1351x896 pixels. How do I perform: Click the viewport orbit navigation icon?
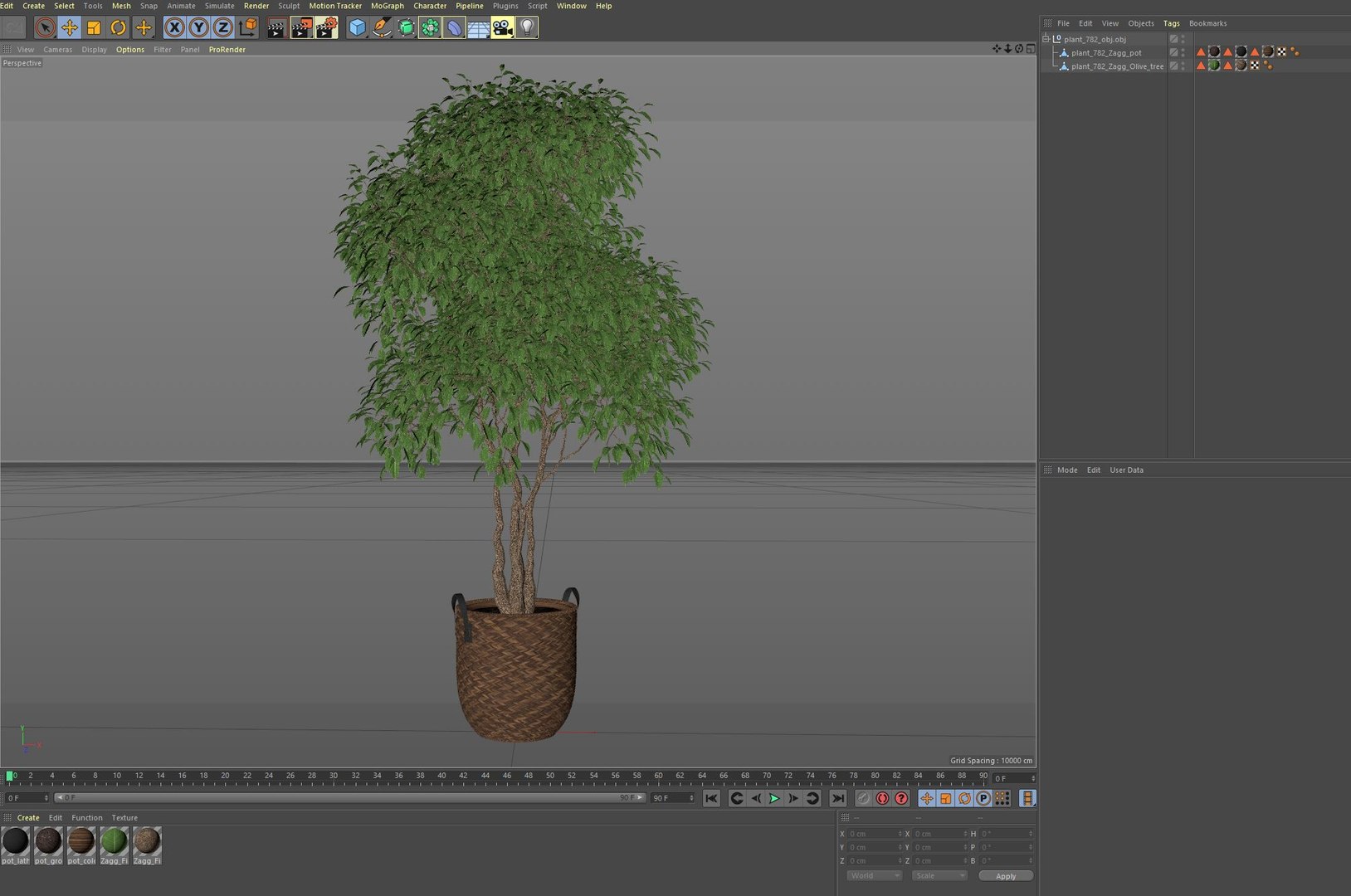(1019, 49)
